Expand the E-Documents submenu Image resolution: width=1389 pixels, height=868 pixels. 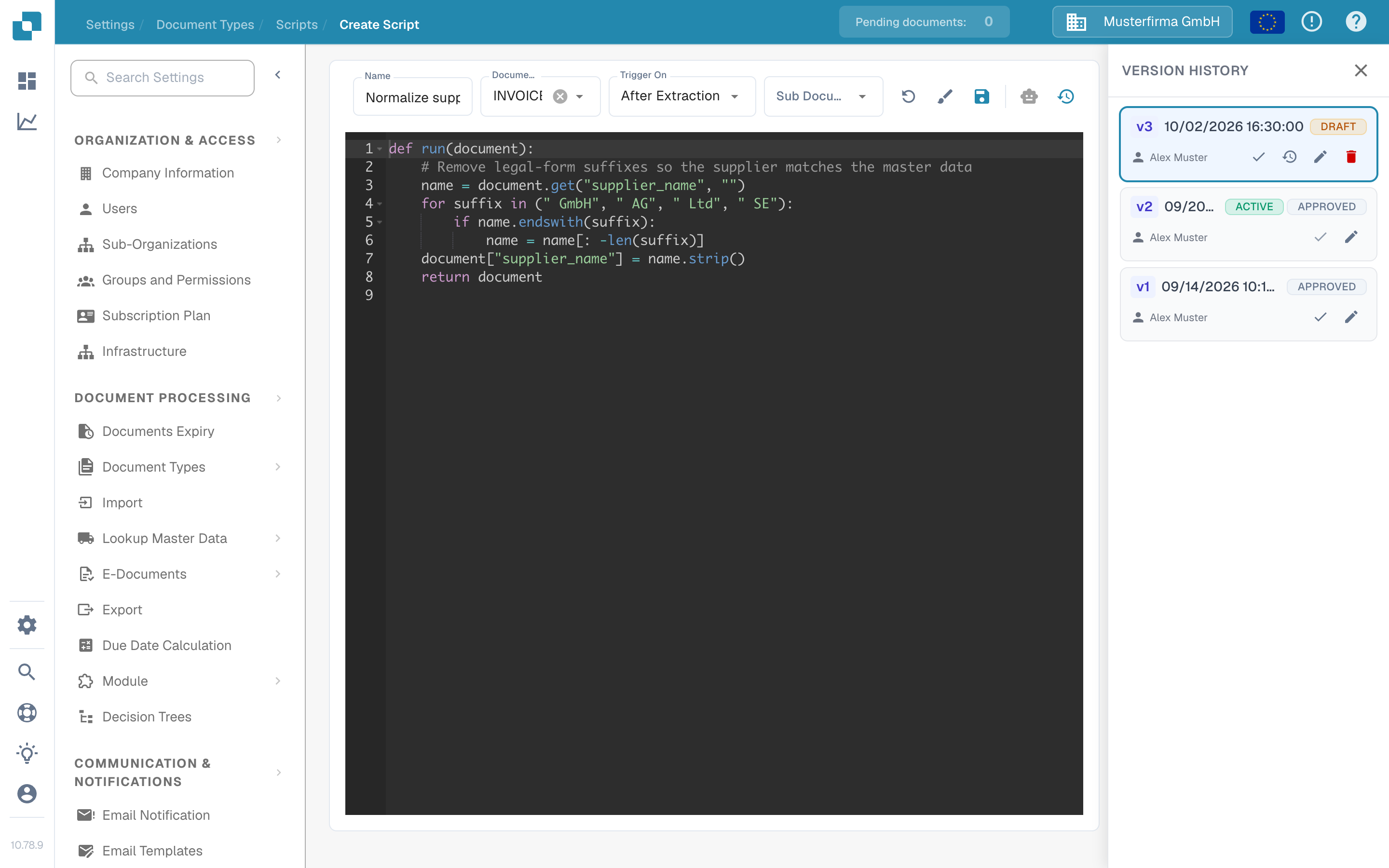click(278, 573)
